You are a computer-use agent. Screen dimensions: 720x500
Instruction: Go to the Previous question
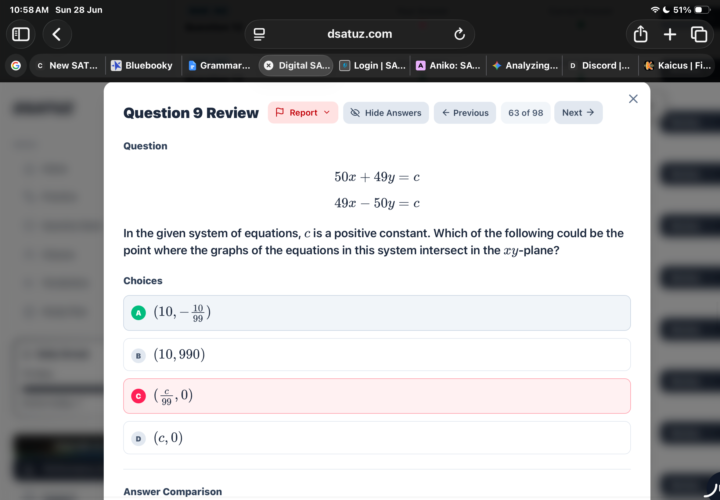coord(465,113)
